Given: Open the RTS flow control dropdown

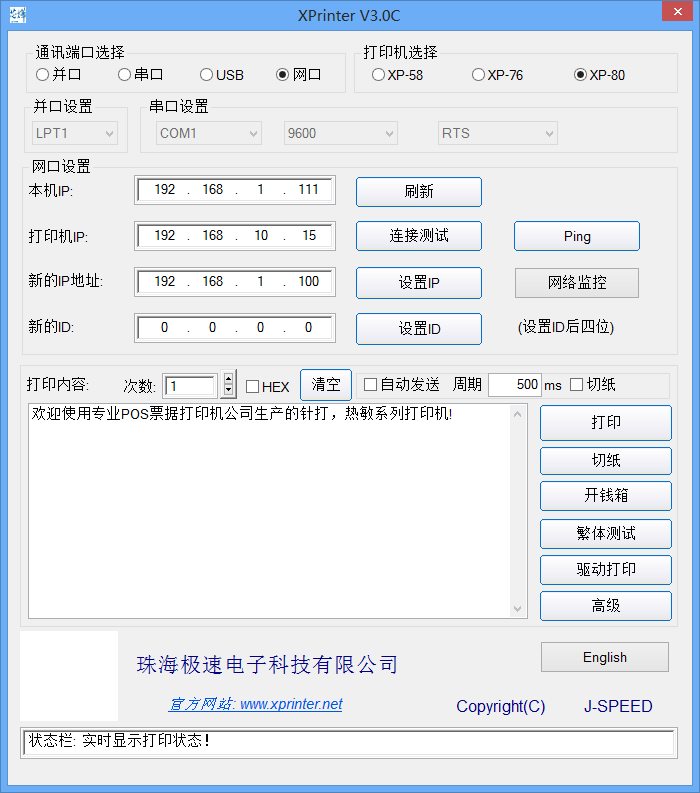Looking at the screenshot, I should pyautogui.click(x=498, y=134).
